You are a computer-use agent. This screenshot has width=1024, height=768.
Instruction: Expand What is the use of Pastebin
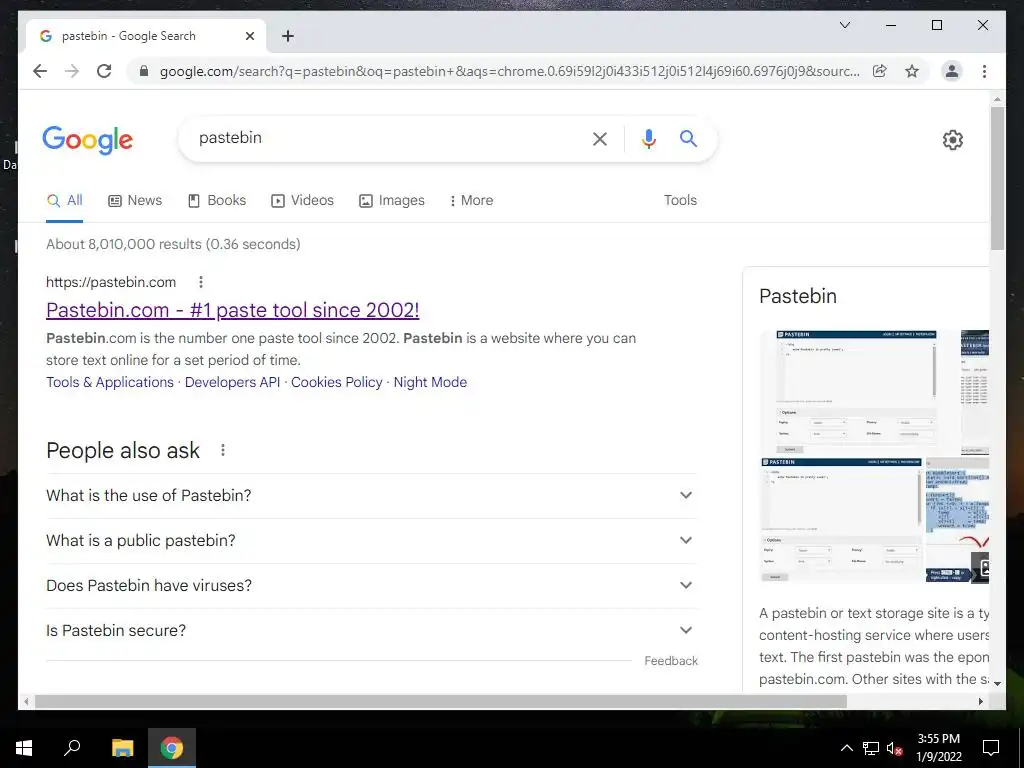tap(372, 496)
